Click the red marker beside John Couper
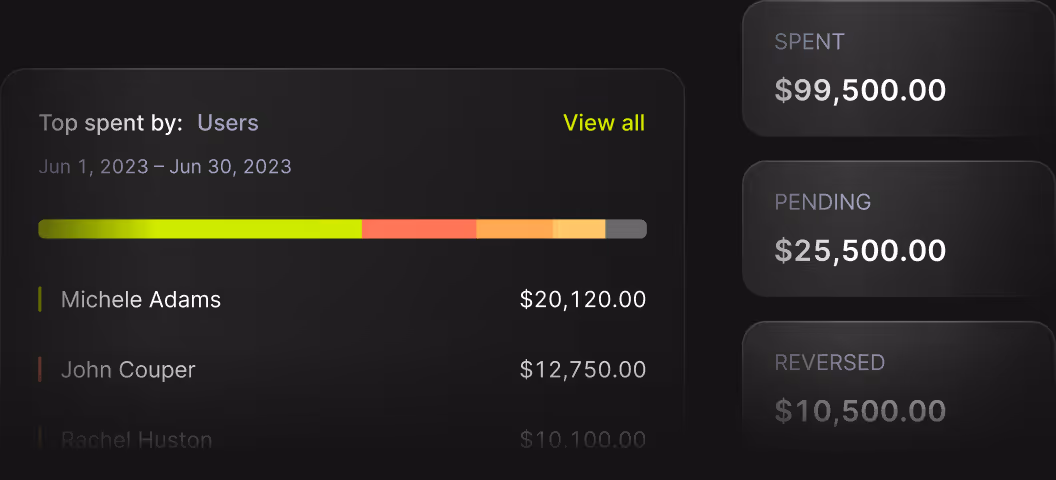1056x480 pixels. coord(40,370)
